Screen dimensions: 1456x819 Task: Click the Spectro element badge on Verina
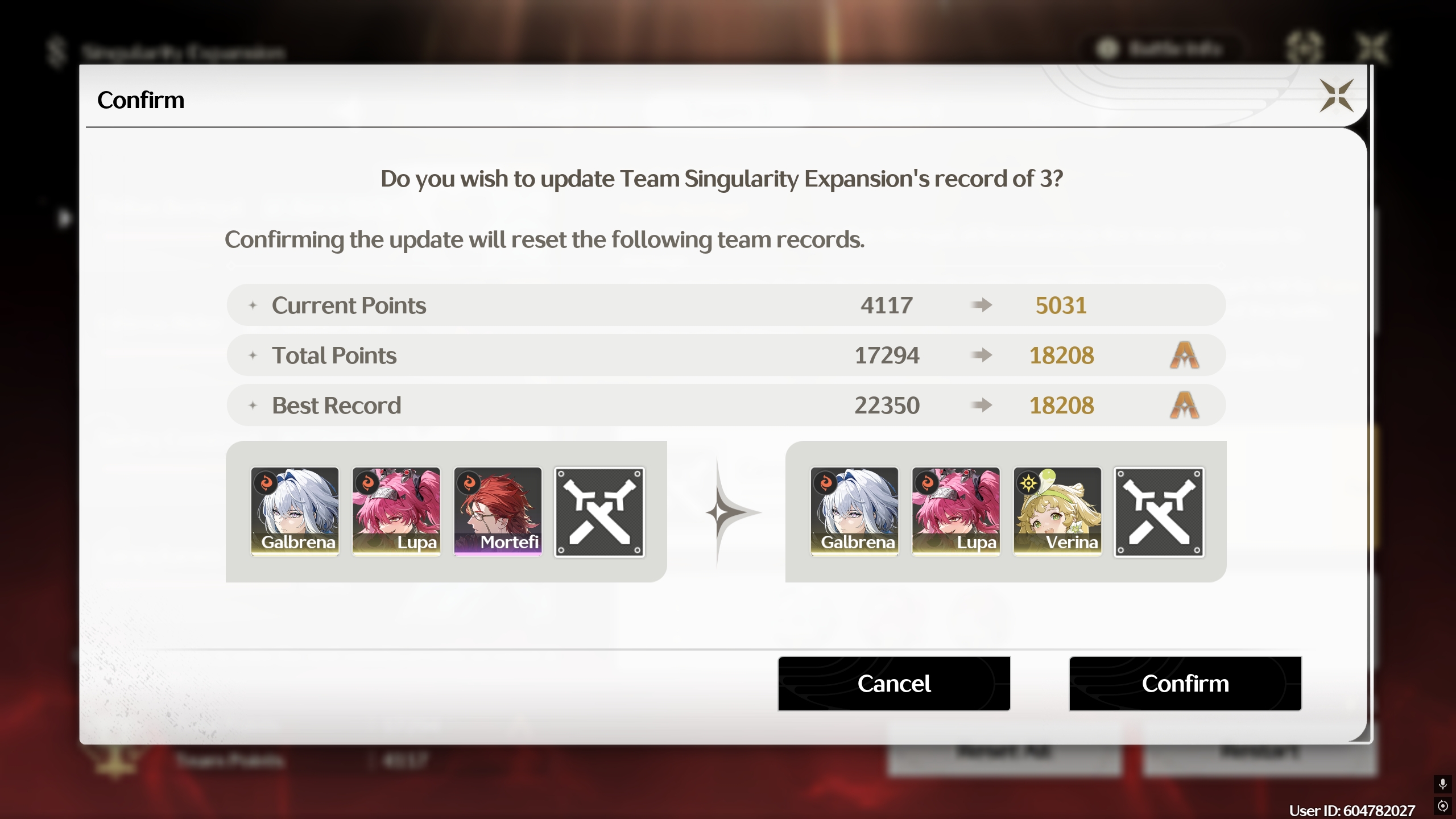1028,483
